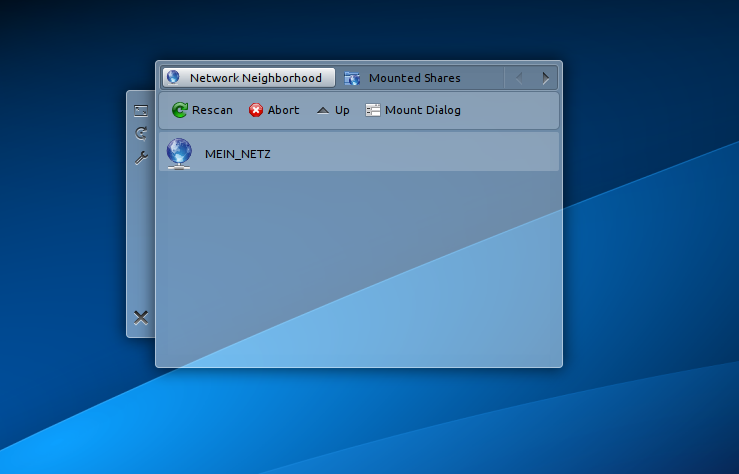Select the MEIN_NETZ workgroup entry
Screen dimensions: 739x474
359,152
